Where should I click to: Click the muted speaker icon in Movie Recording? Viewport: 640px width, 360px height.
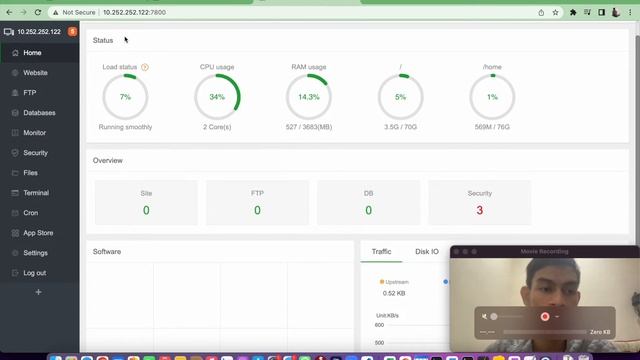point(484,316)
